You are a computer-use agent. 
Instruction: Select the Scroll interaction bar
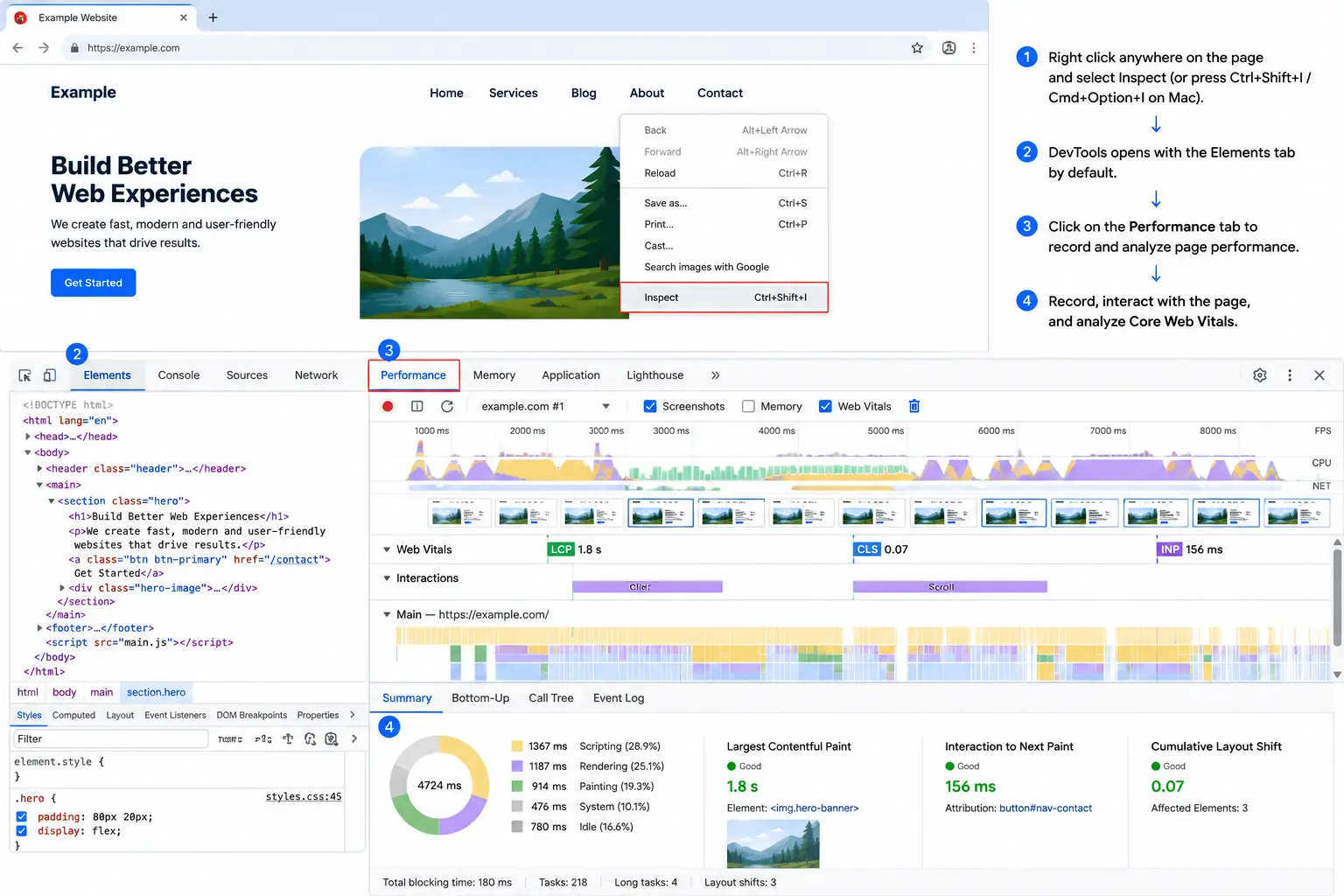[950, 587]
